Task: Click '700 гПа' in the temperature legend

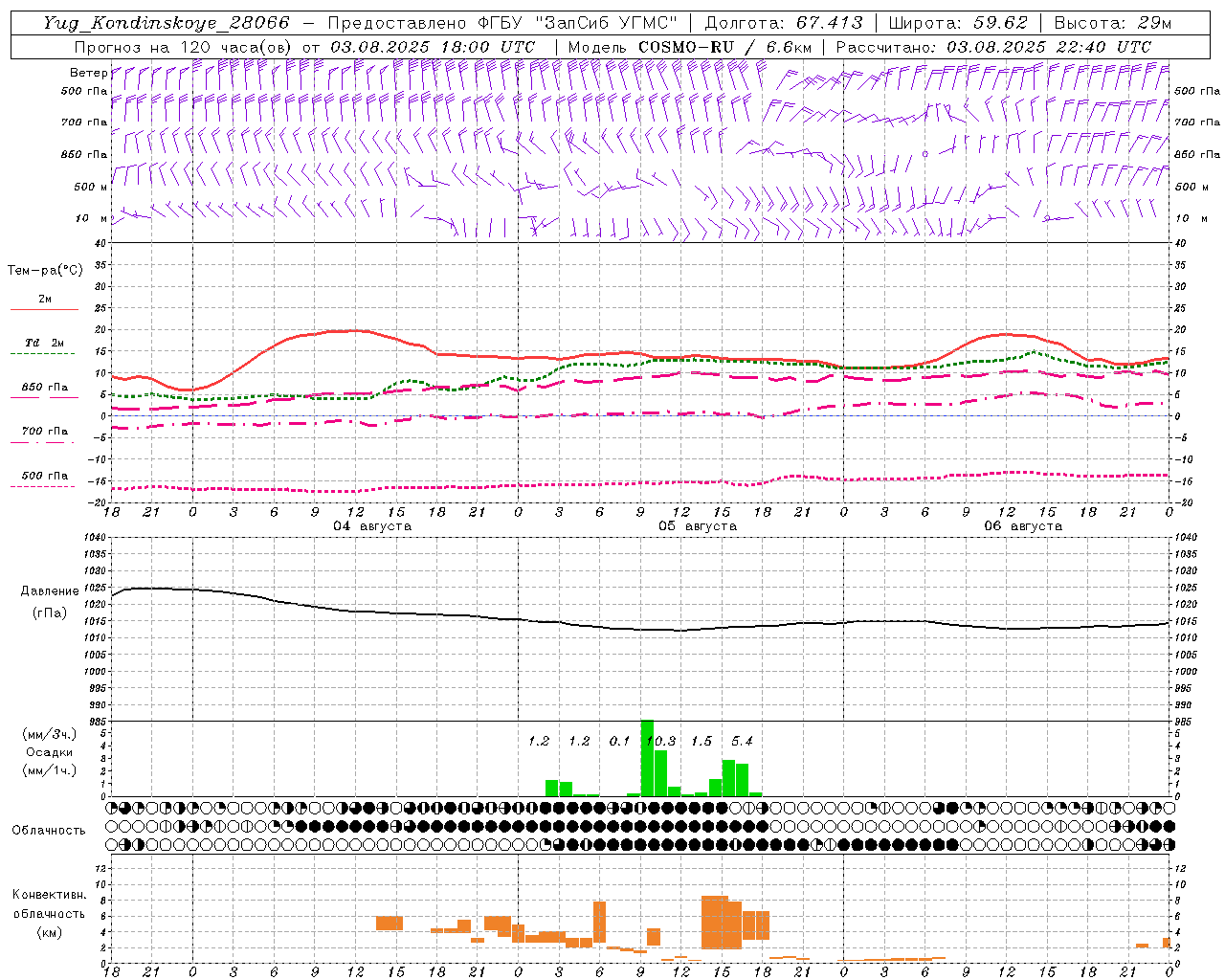Action: pos(45,432)
